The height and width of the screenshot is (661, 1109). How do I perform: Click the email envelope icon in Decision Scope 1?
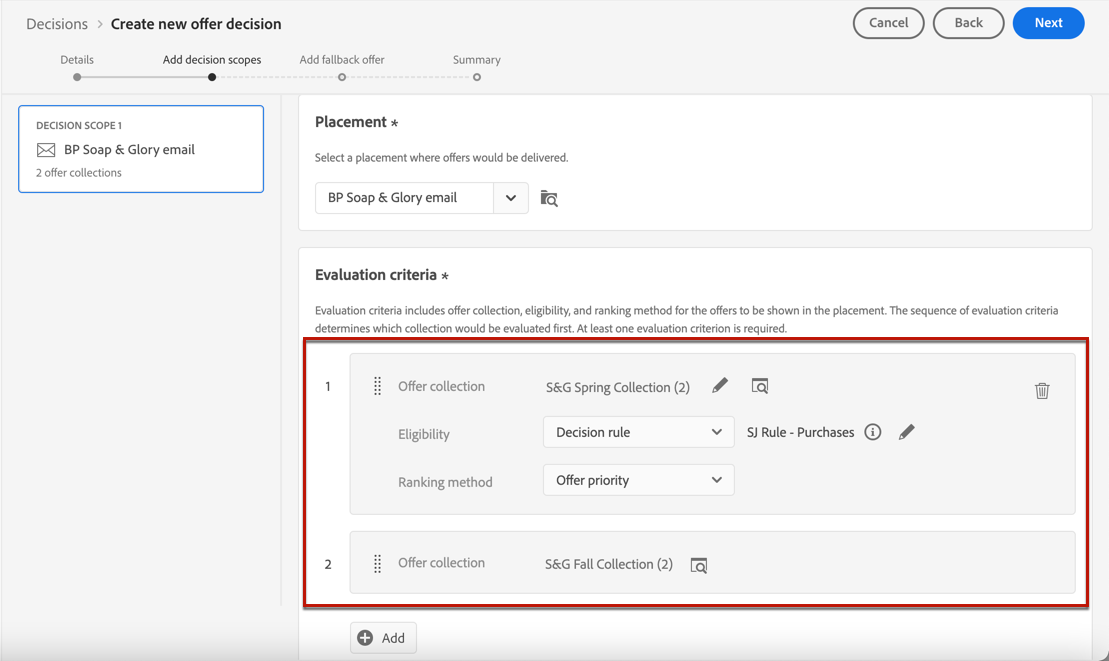point(46,150)
